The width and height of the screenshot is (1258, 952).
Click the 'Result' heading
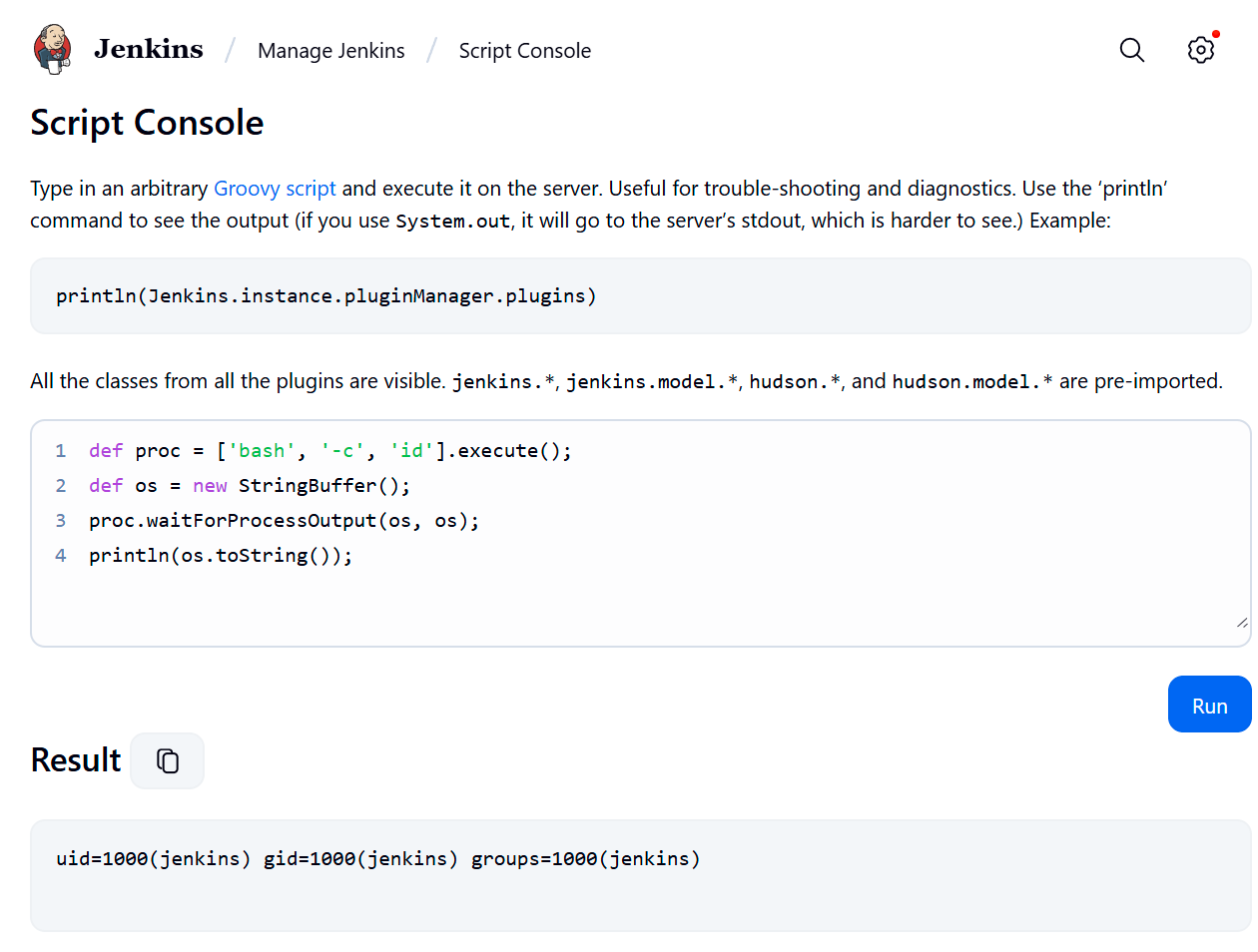[76, 760]
